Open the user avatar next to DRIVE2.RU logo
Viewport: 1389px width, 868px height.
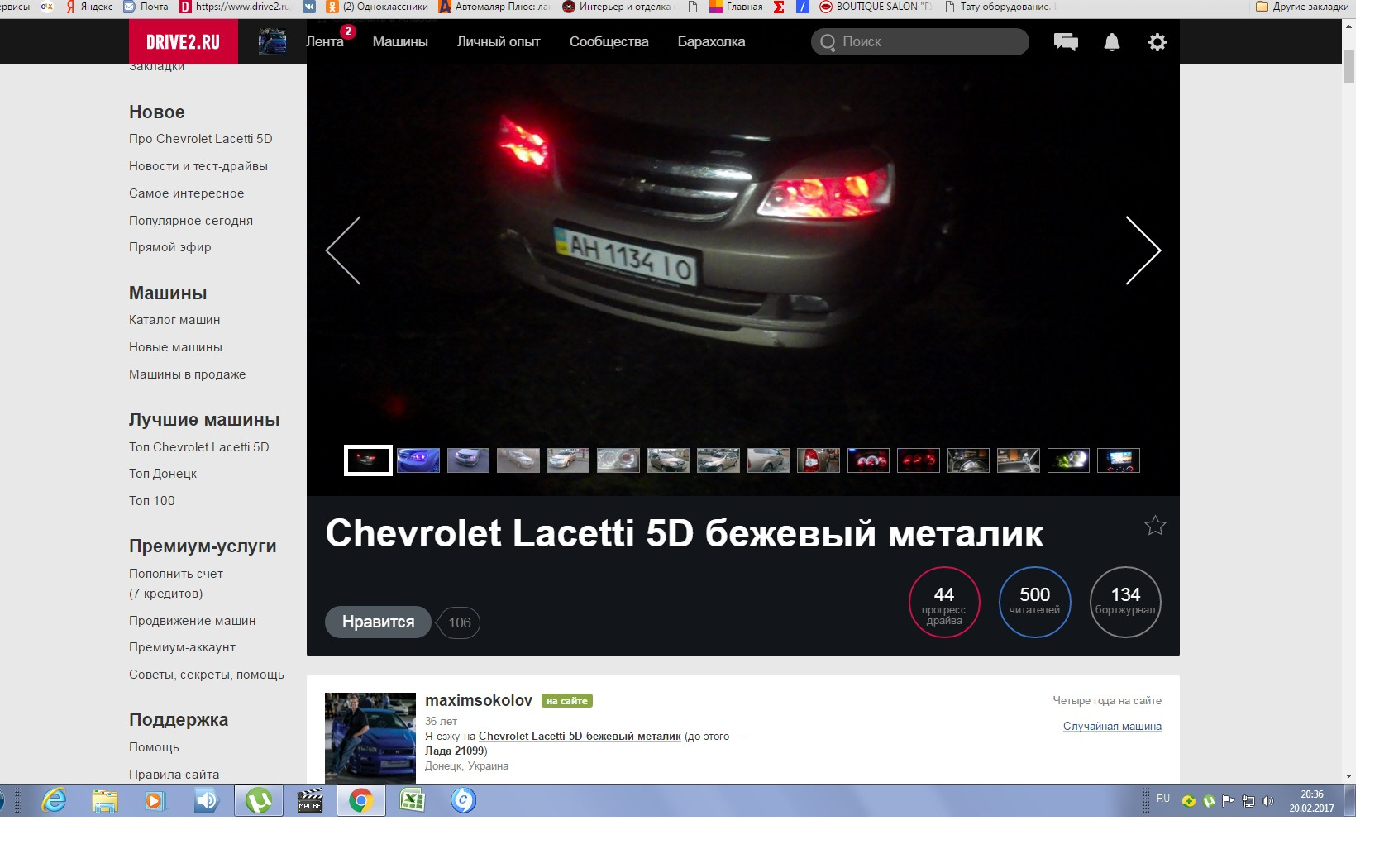[272, 41]
